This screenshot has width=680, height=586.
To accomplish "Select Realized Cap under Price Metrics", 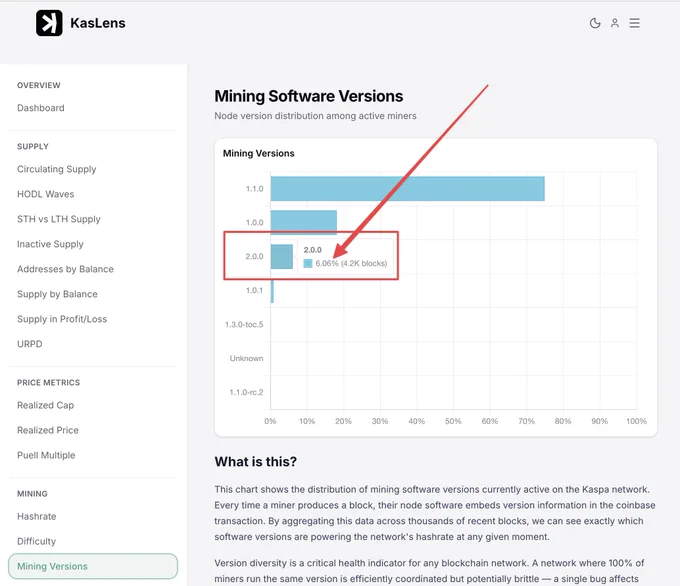I will (x=46, y=405).
